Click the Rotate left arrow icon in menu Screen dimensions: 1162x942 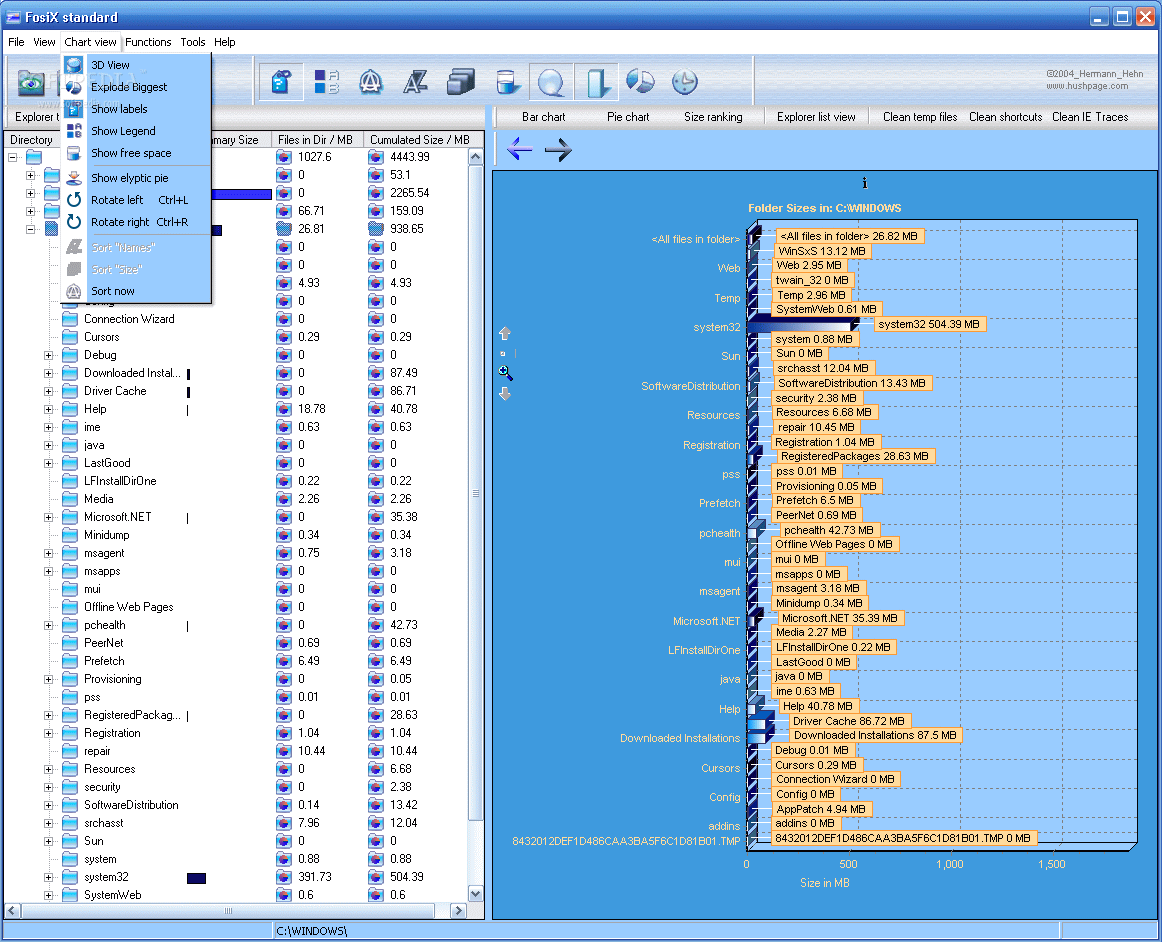click(x=73, y=200)
